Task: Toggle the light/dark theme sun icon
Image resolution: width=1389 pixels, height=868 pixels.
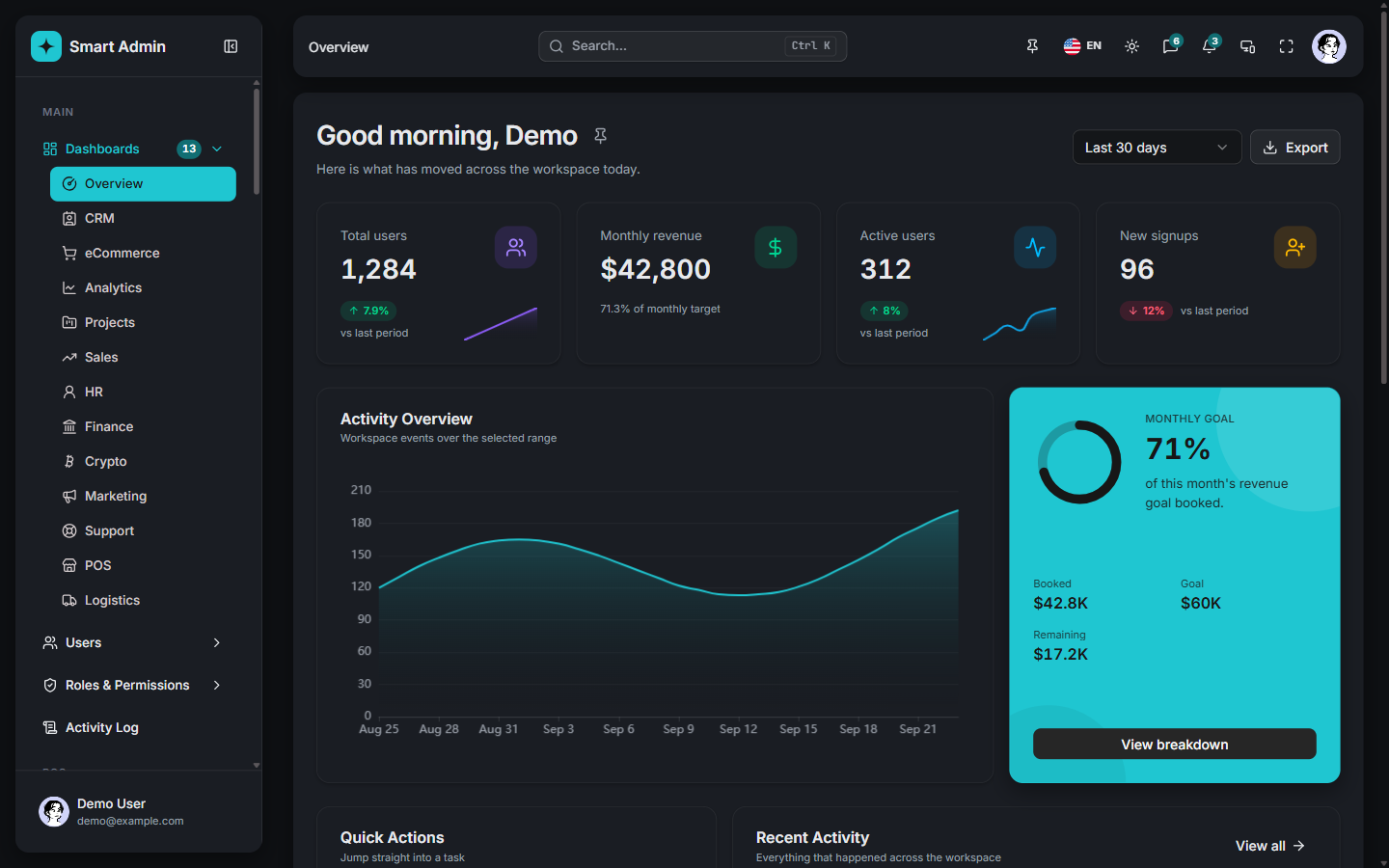Action: tap(1132, 46)
